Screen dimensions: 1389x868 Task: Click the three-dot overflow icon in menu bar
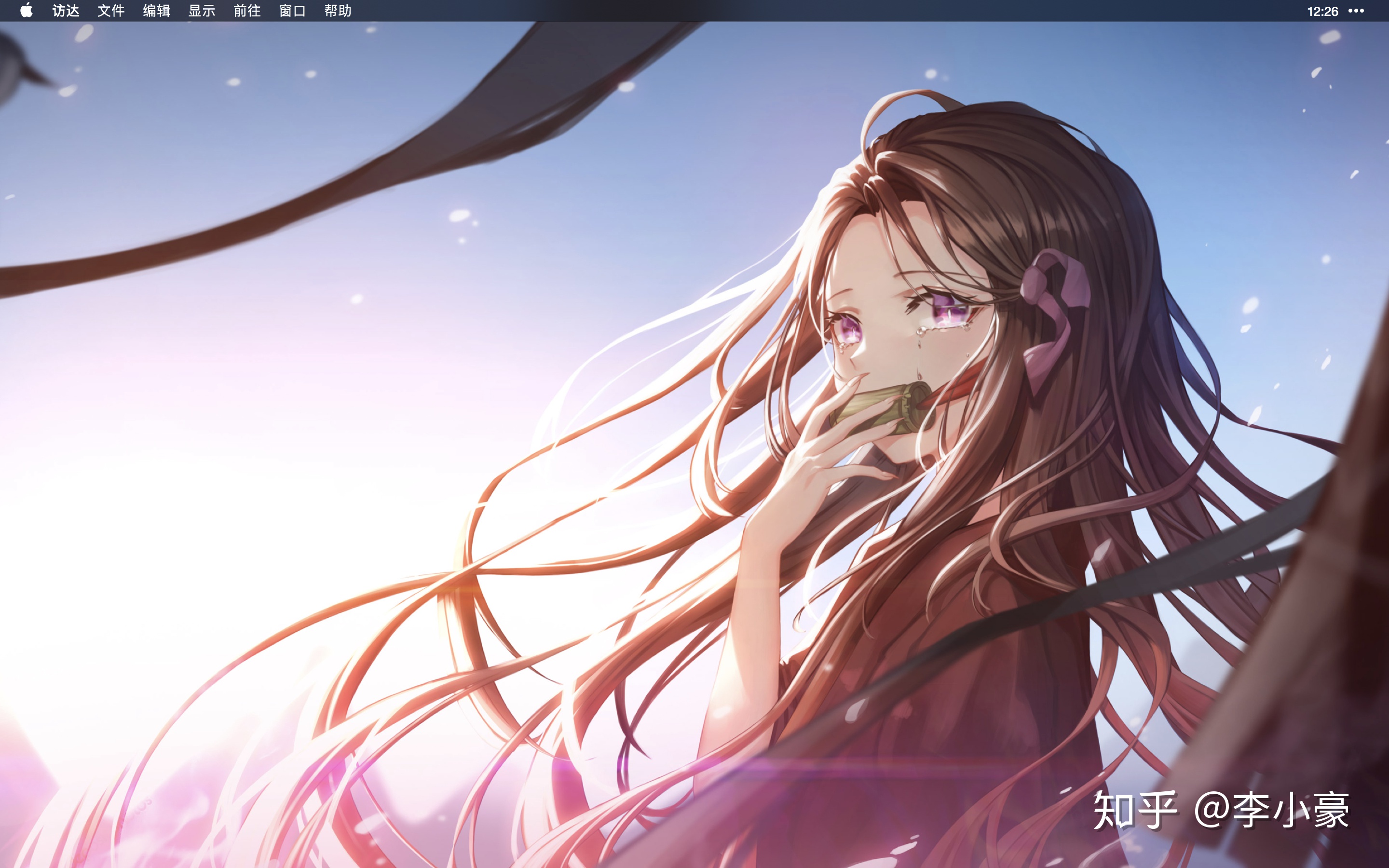pos(1356,11)
